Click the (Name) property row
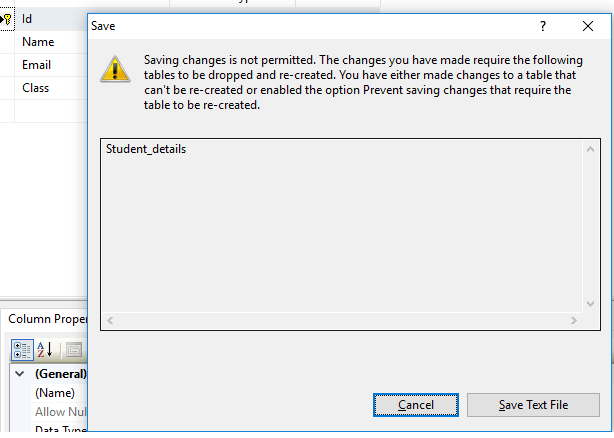Screen dimensions: 614x438 click(x=60, y=393)
